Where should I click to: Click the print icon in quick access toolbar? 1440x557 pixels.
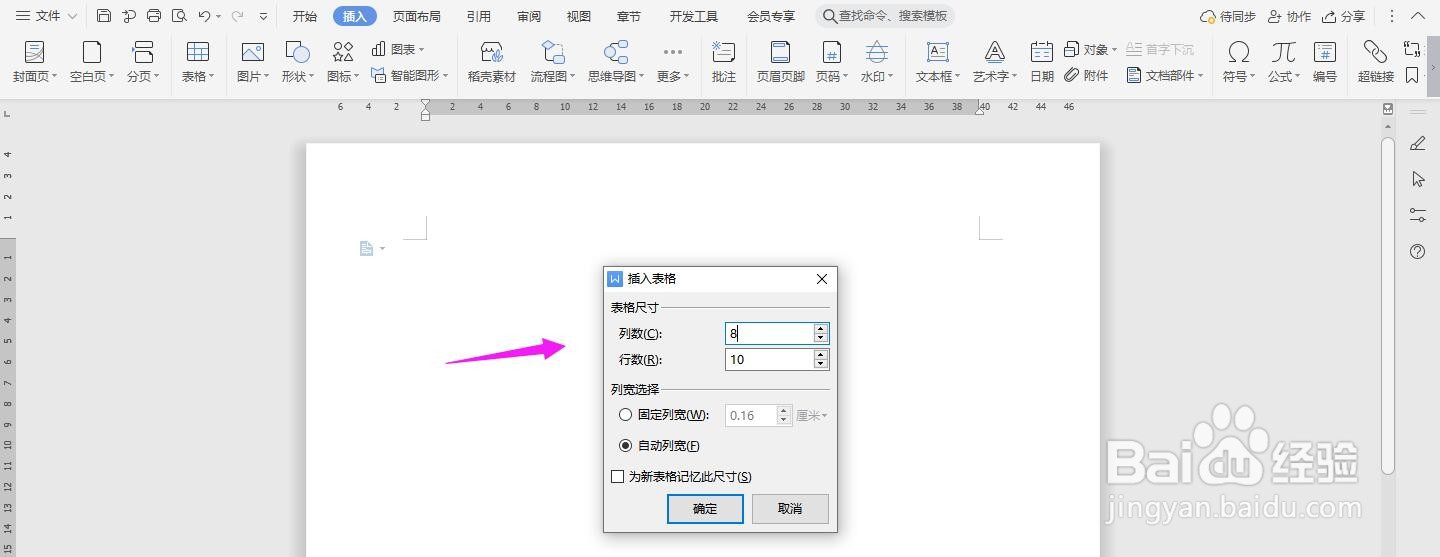pos(154,16)
